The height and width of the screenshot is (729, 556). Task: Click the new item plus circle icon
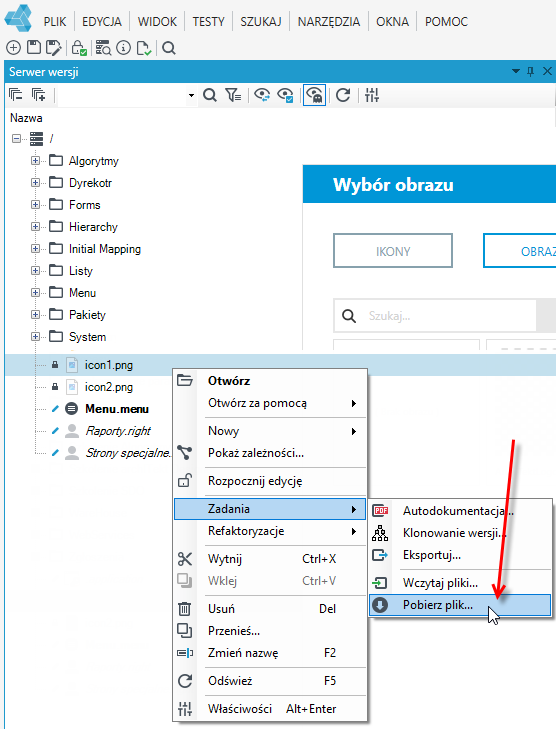pos(13,47)
